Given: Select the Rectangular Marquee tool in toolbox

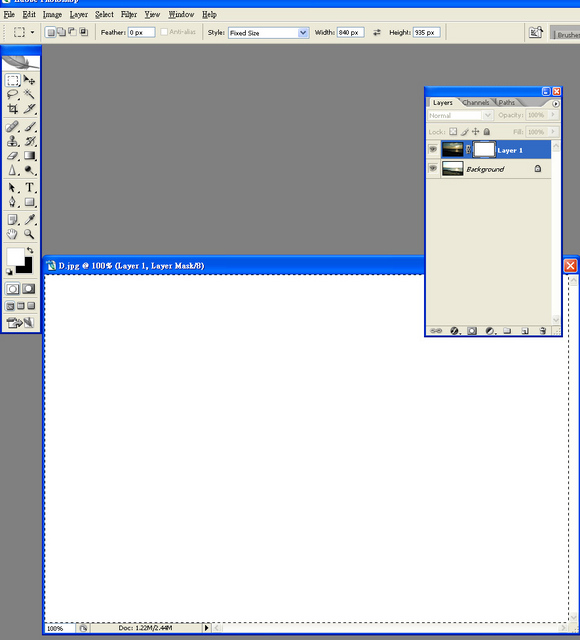Looking at the screenshot, I should [x=13, y=80].
